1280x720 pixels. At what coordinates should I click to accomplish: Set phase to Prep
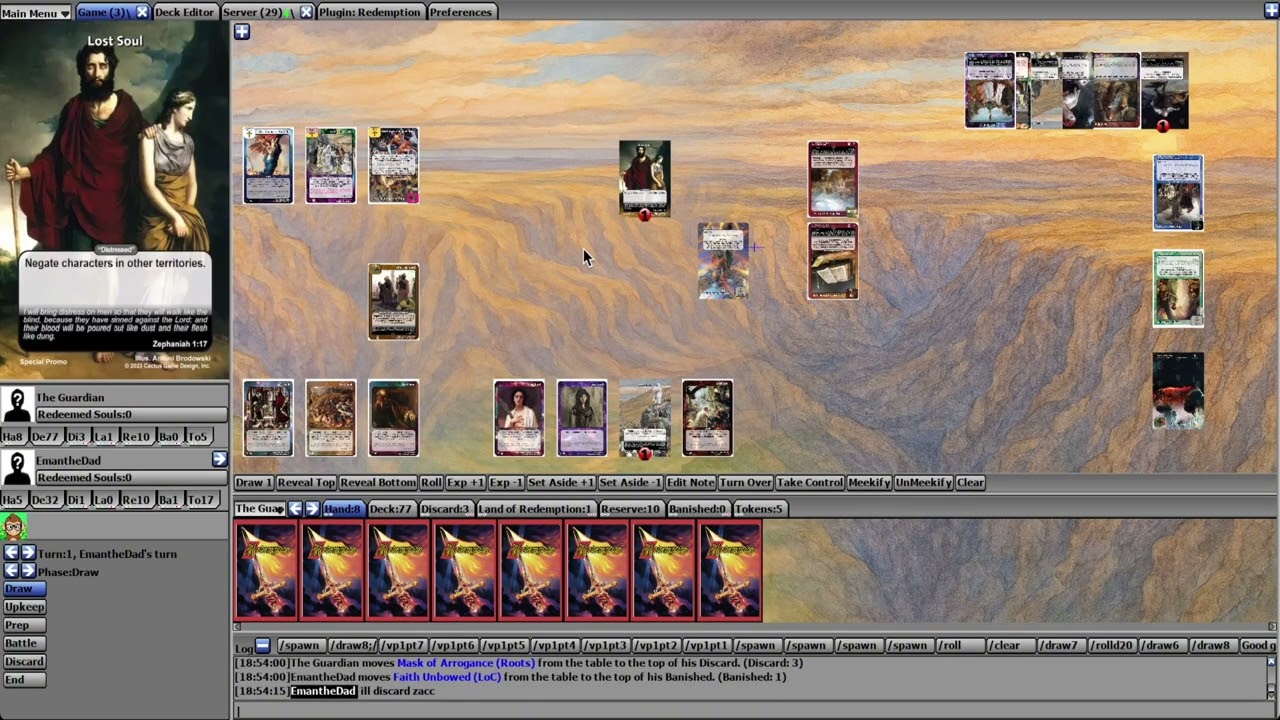click(x=24, y=625)
